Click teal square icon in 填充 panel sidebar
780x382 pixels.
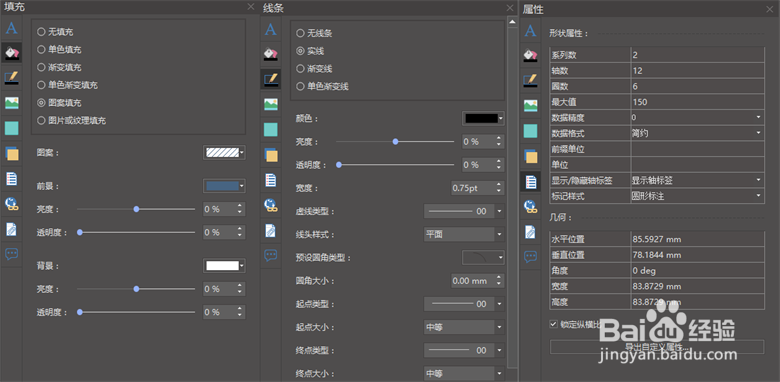coord(11,128)
